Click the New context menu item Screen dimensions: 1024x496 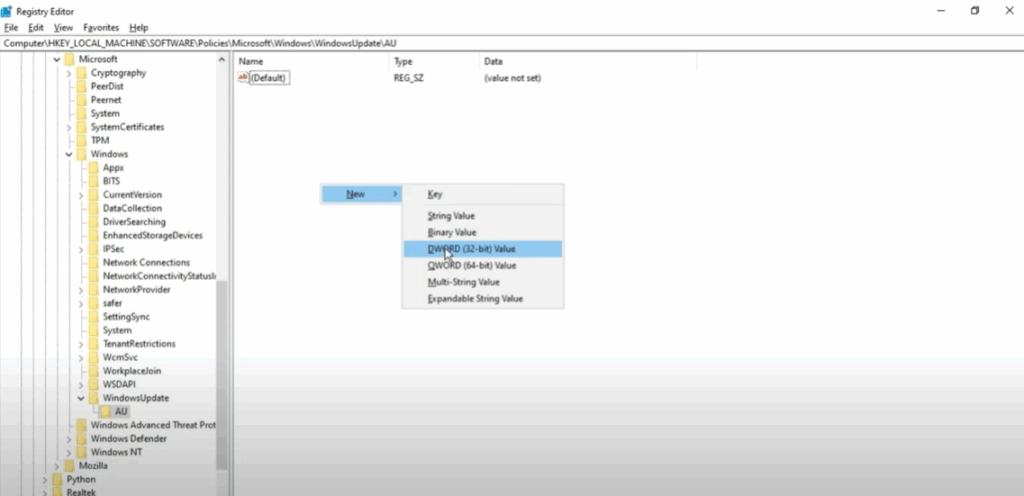(x=361, y=194)
